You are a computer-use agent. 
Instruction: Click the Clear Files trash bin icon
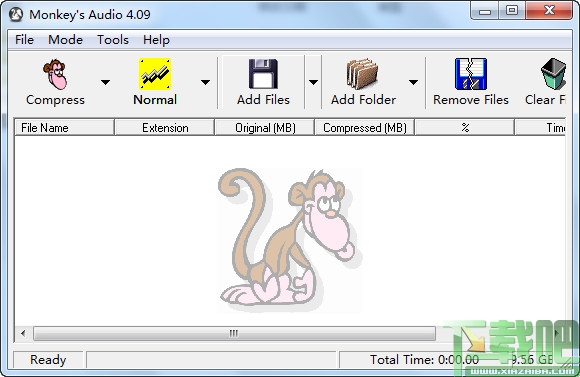[553, 74]
